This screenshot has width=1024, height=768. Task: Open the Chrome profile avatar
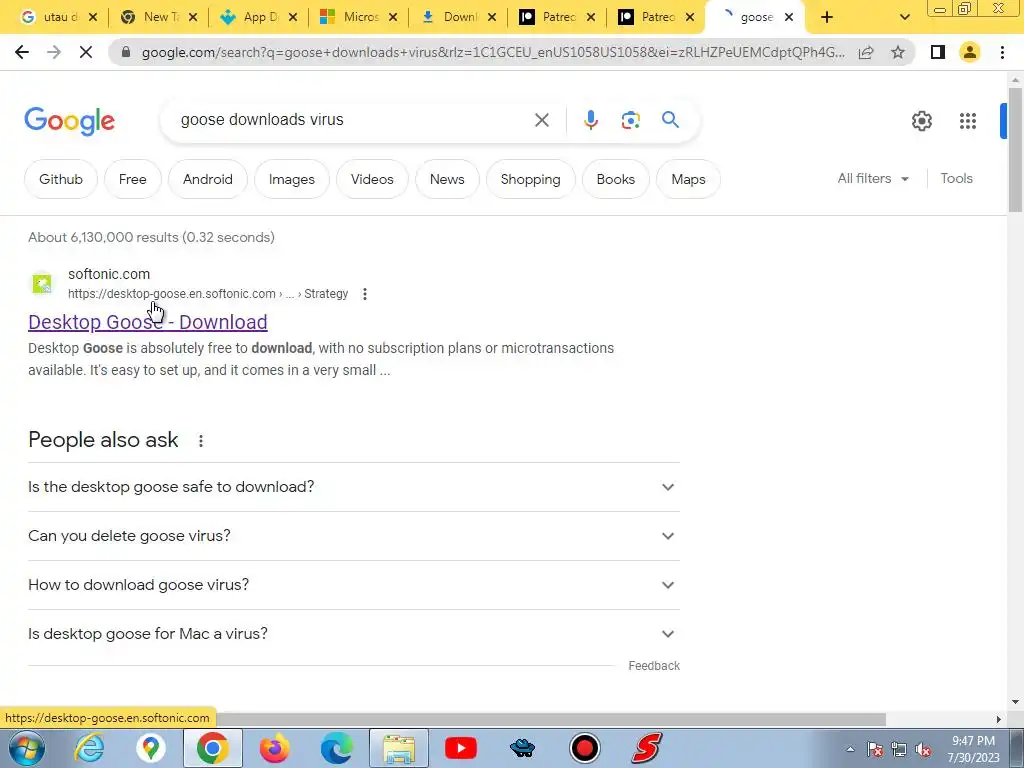(970, 52)
